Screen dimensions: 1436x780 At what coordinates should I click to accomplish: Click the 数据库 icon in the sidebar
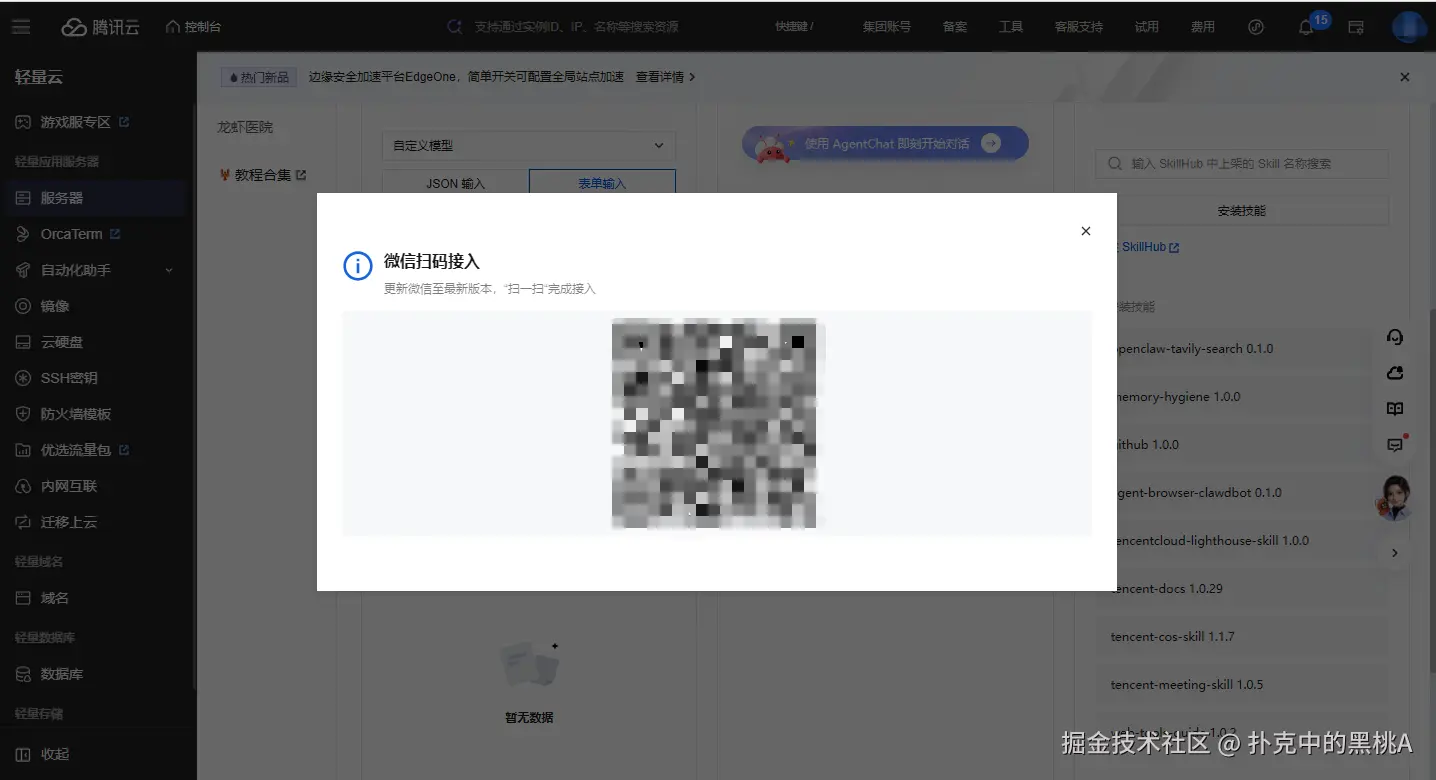[23, 674]
